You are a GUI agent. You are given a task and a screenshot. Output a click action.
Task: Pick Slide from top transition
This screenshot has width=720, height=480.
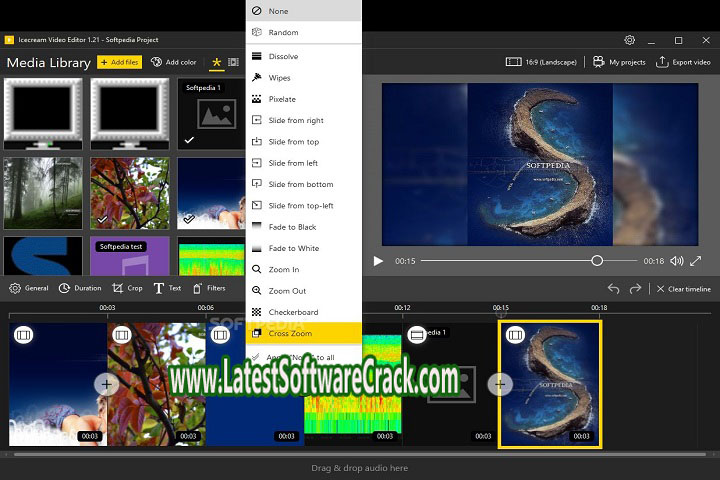(x=304, y=141)
